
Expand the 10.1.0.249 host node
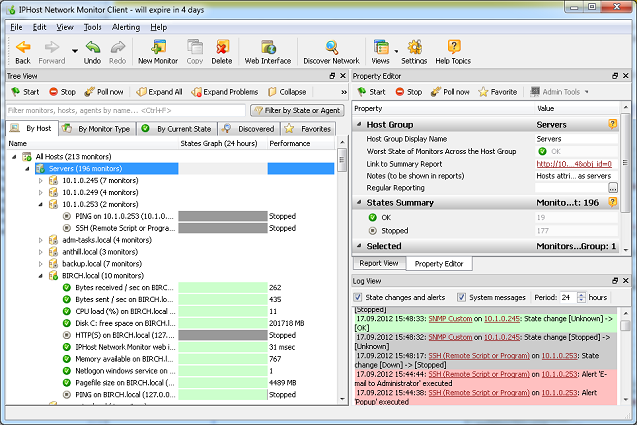(41, 192)
